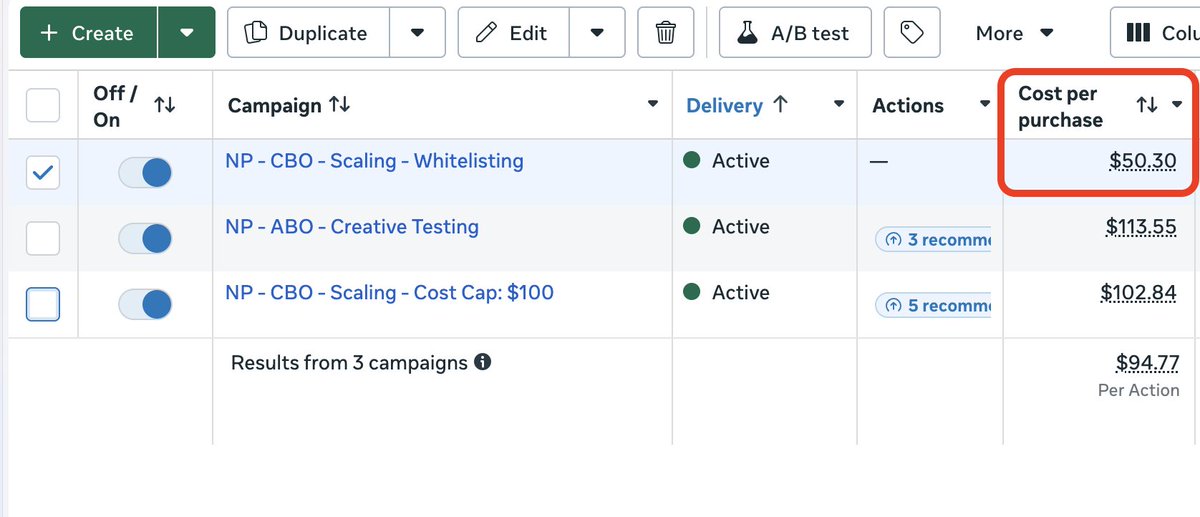1200x517 pixels.
Task: Sort by Off / On column arrows
Action: tap(165, 105)
